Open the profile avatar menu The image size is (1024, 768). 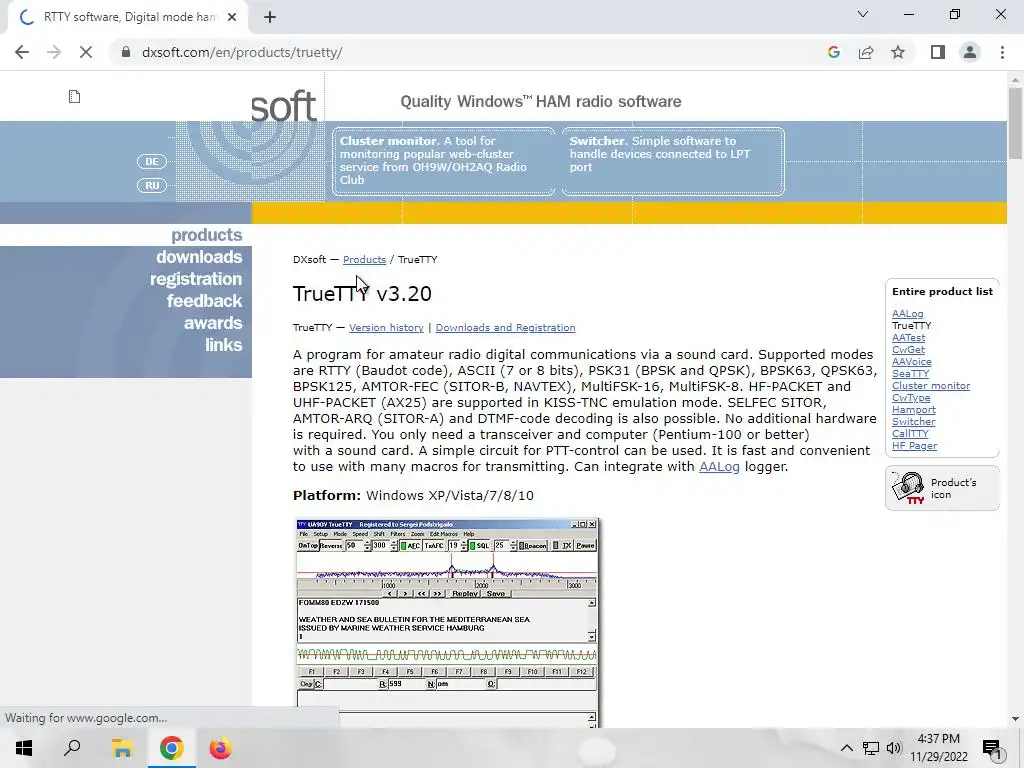pyautogui.click(x=970, y=52)
